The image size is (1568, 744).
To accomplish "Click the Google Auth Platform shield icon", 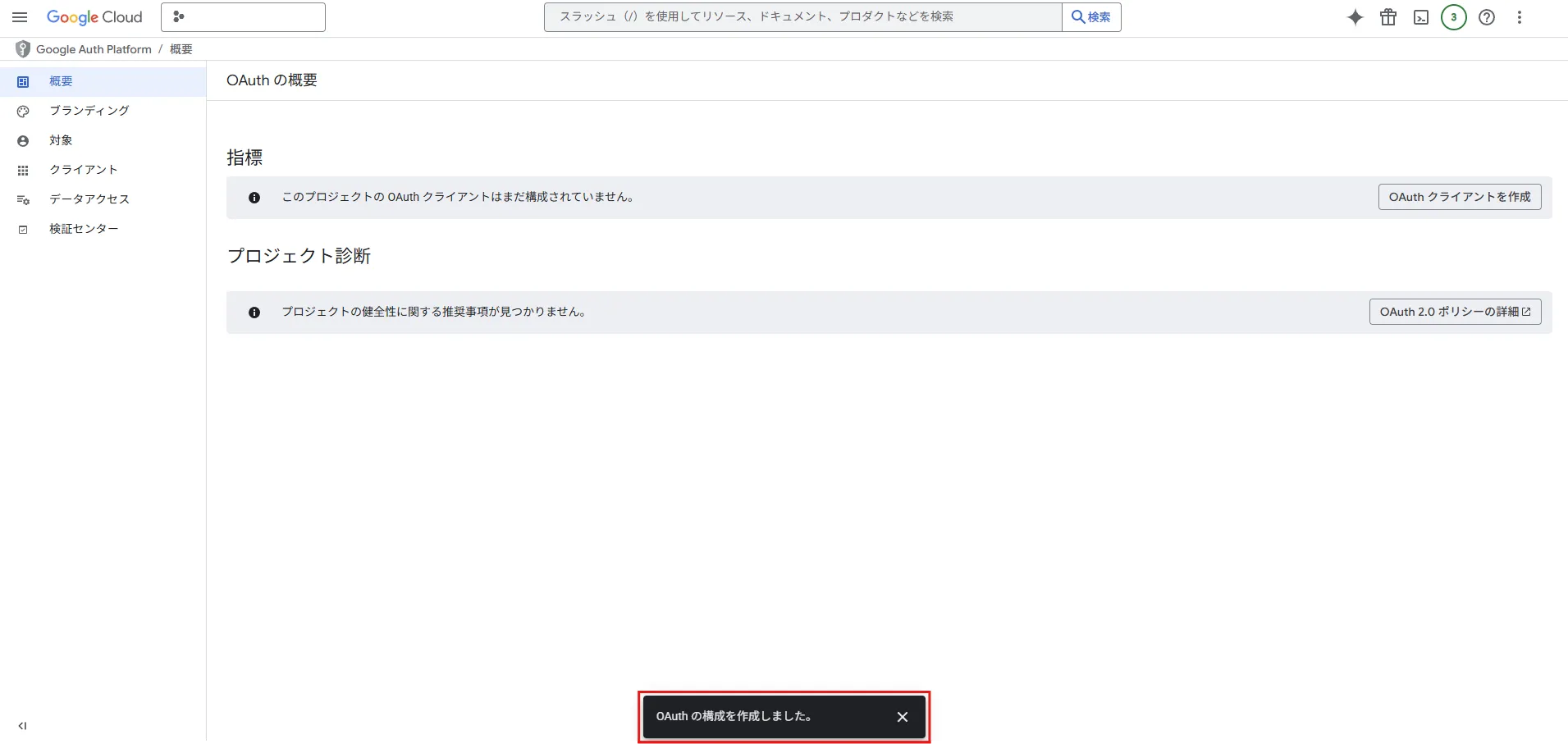I will coord(23,49).
